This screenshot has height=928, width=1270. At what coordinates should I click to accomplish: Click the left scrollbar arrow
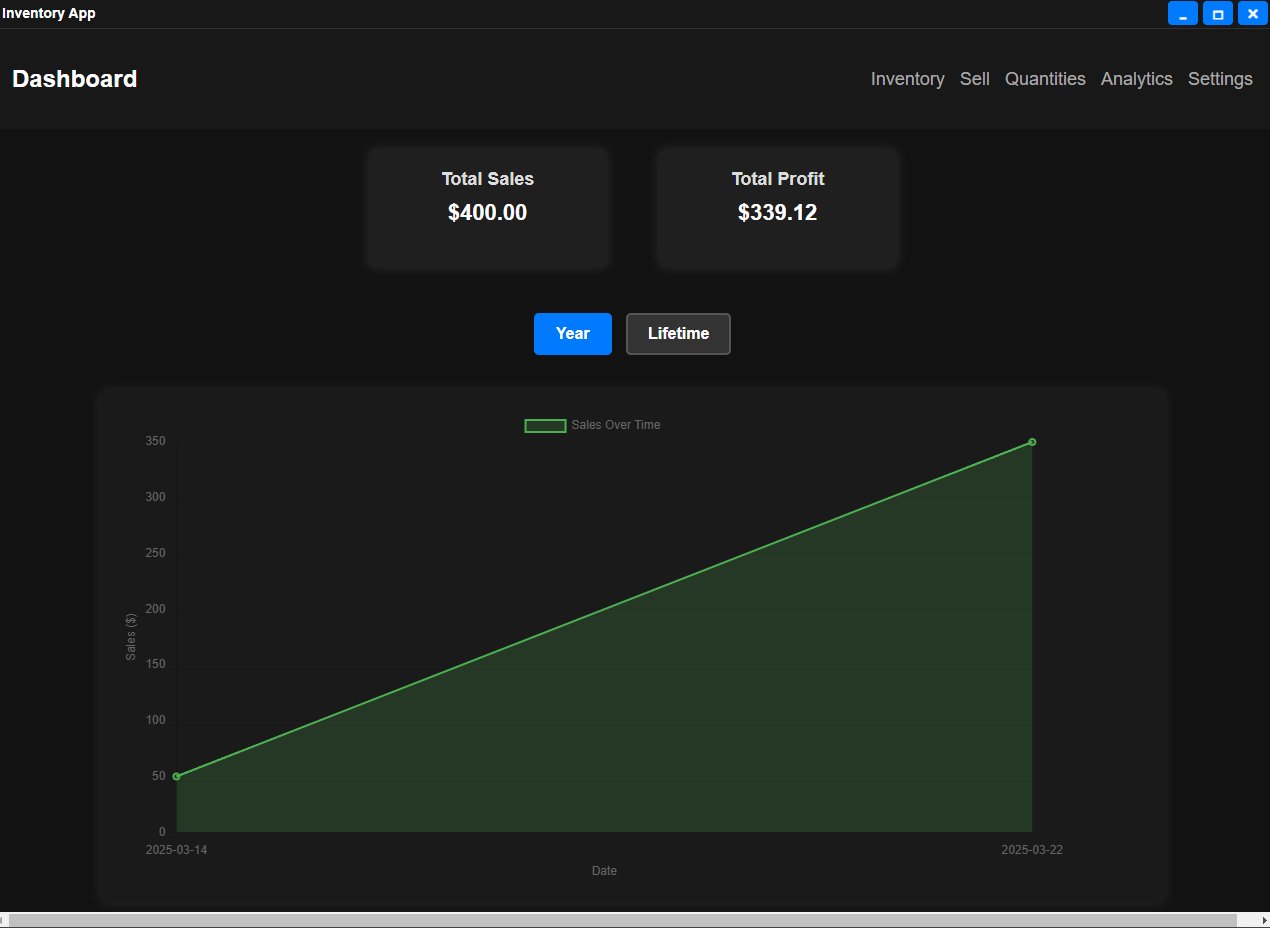point(6,920)
